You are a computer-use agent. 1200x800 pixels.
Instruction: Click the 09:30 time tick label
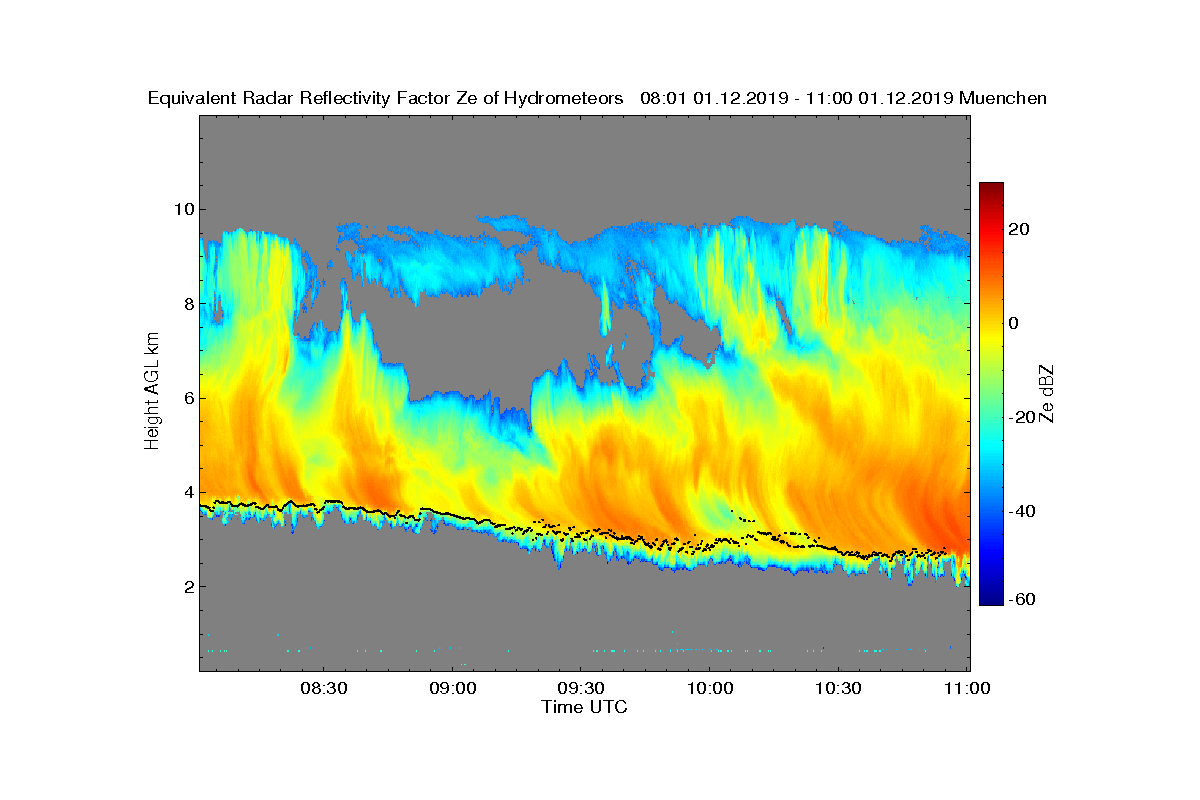pos(581,688)
